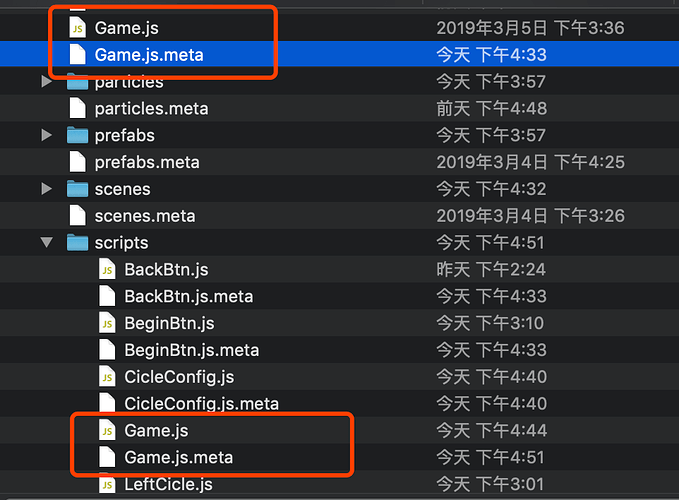Select the CicleConfig.js.meta file name
Image resolution: width=679 pixels, height=500 pixels.
(x=201, y=404)
